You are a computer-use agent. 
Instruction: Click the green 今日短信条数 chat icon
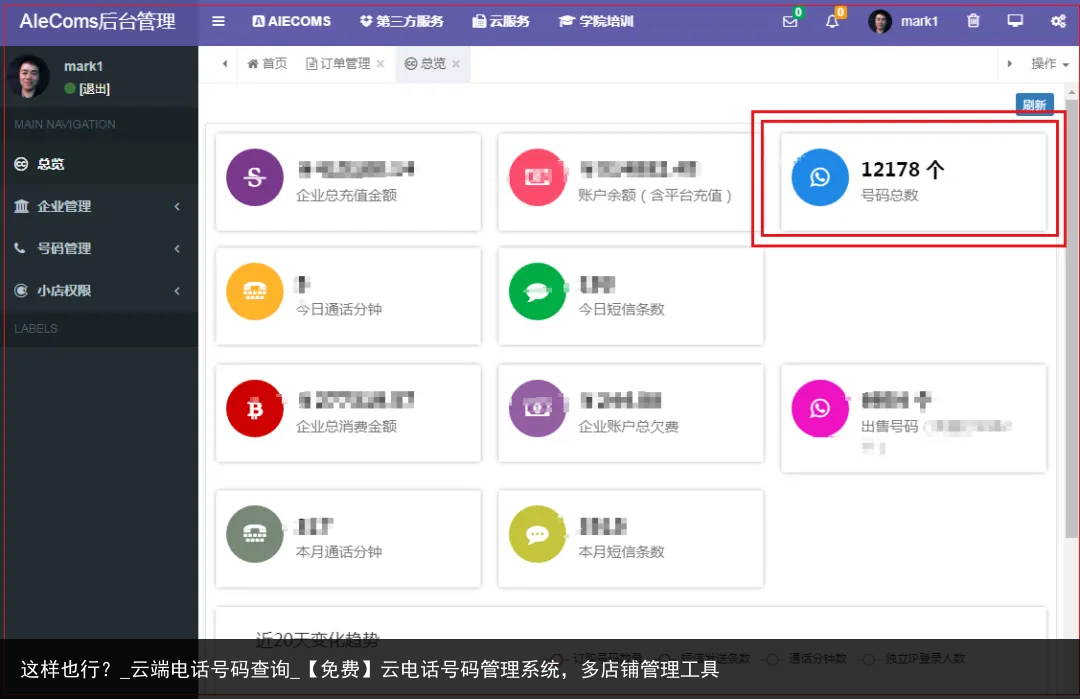(x=537, y=291)
